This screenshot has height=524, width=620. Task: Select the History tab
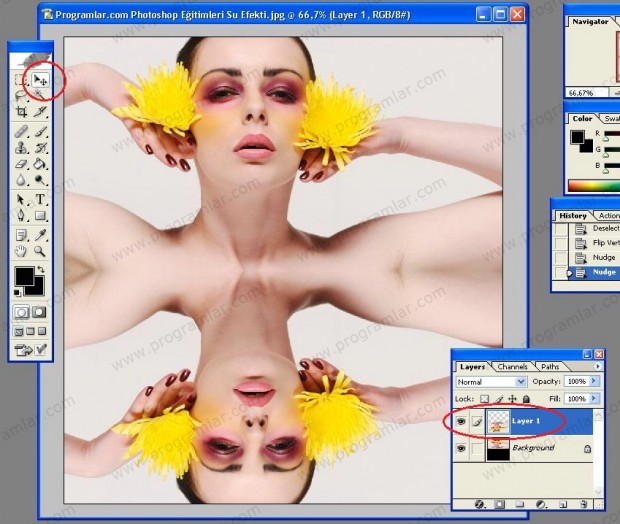click(573, 216)
